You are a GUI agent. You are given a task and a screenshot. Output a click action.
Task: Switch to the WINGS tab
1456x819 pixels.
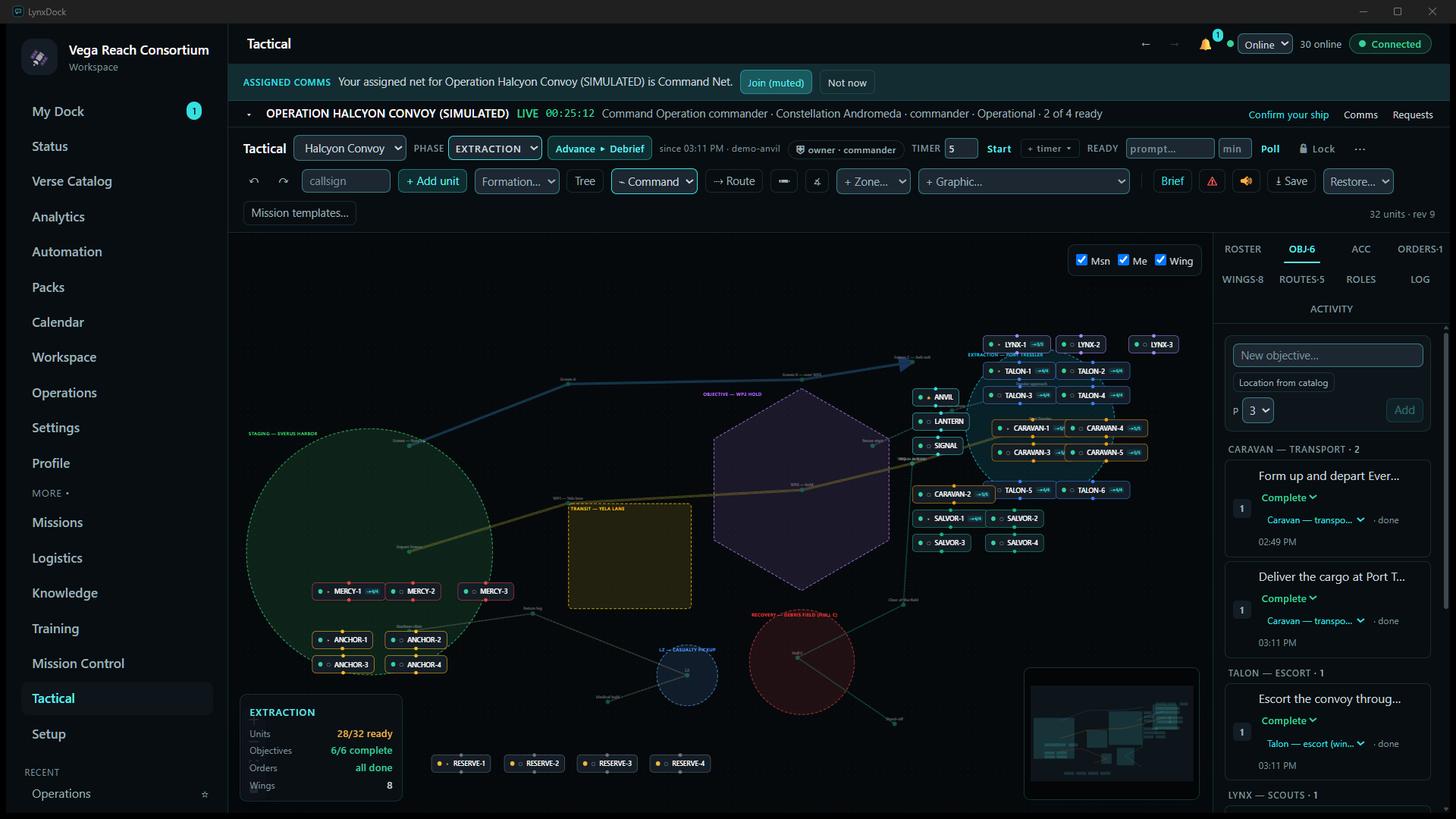click(x=1242, y=279)
